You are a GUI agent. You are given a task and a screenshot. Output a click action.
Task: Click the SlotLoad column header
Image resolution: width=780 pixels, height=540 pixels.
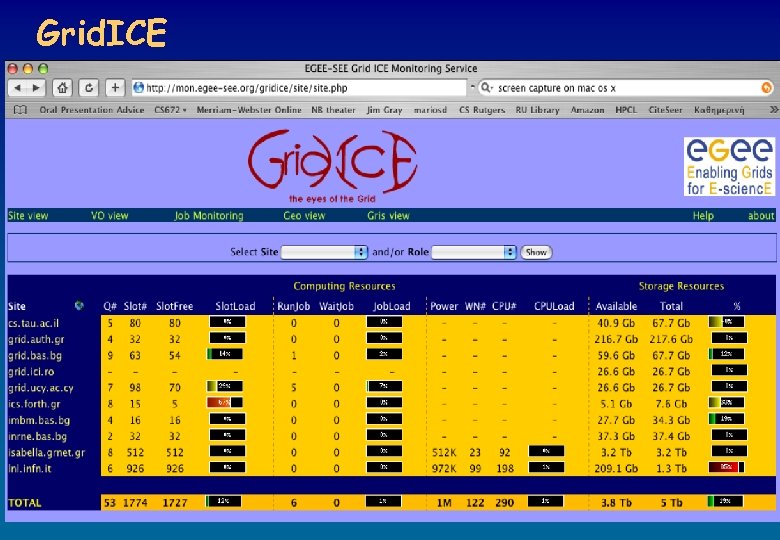click(x=235, y=306)
